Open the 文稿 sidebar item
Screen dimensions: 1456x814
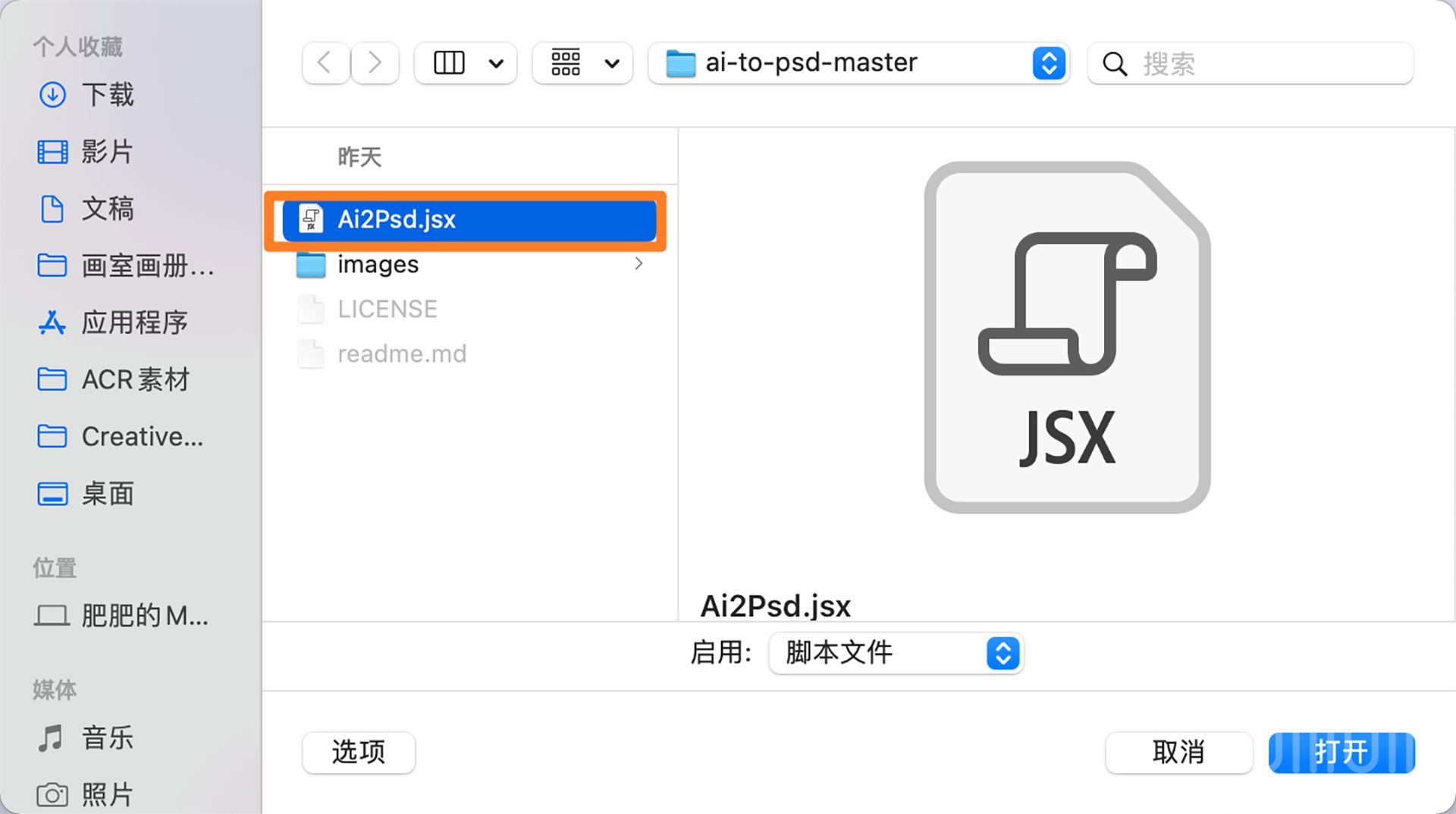tap(107, 209)
